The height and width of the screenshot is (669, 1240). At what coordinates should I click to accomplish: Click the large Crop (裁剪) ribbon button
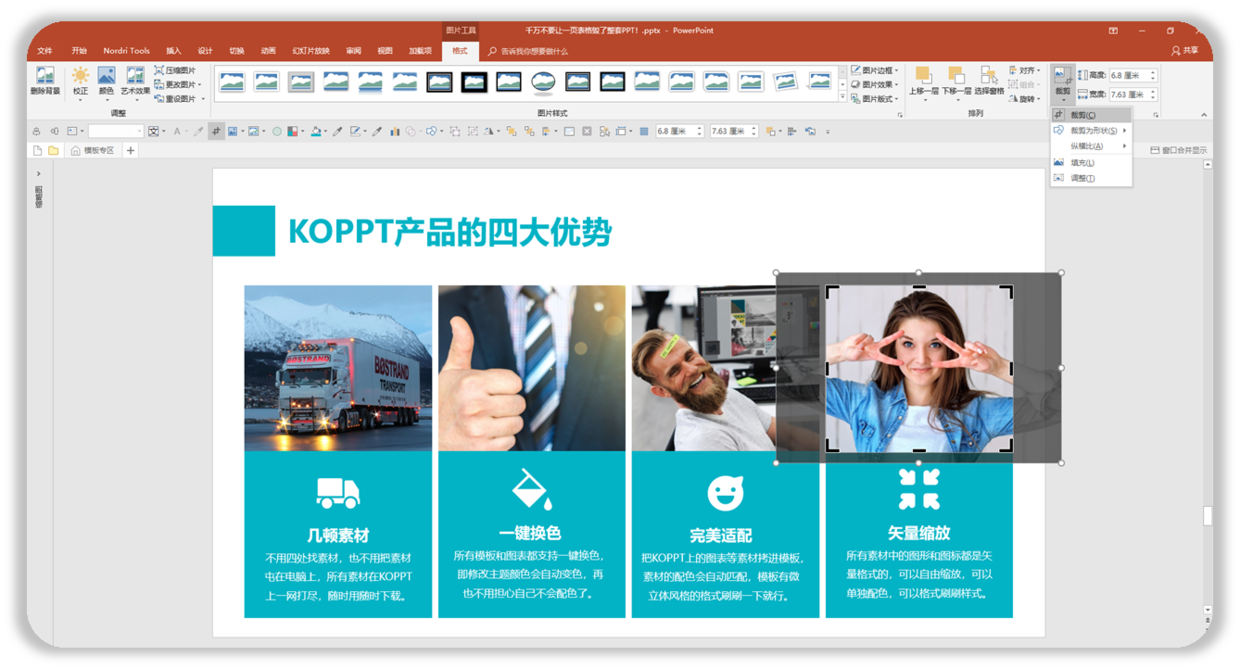(1062, 84)
